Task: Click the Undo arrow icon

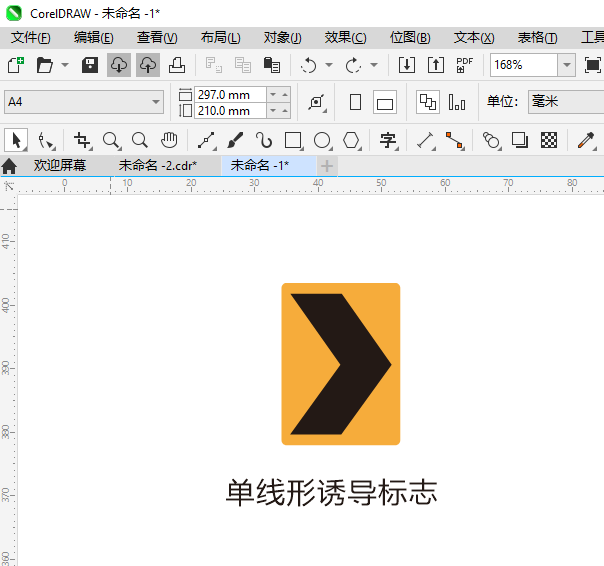Action: pyautogui.click(x=309, y=65)
